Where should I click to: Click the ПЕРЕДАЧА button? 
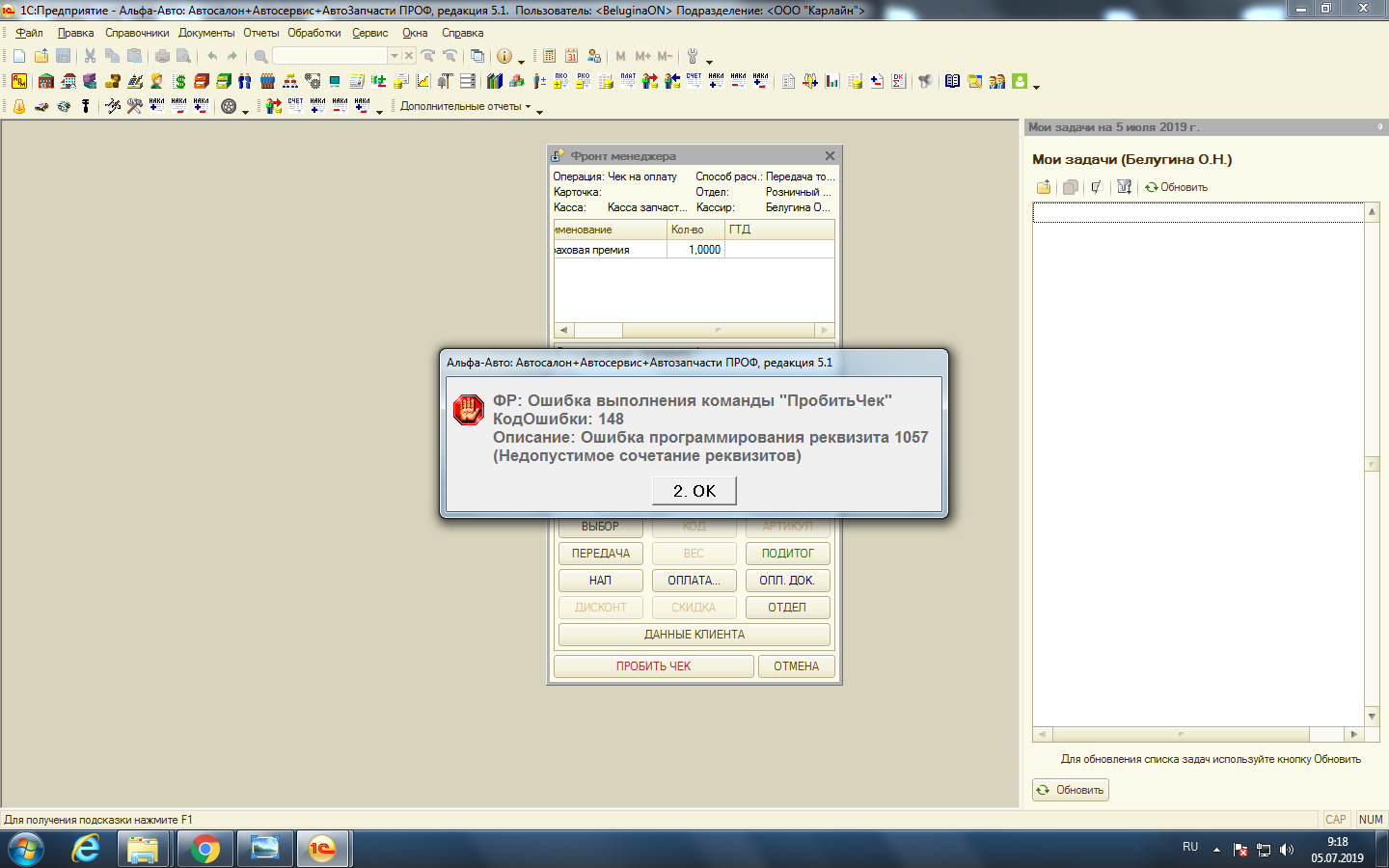point(601,554)
